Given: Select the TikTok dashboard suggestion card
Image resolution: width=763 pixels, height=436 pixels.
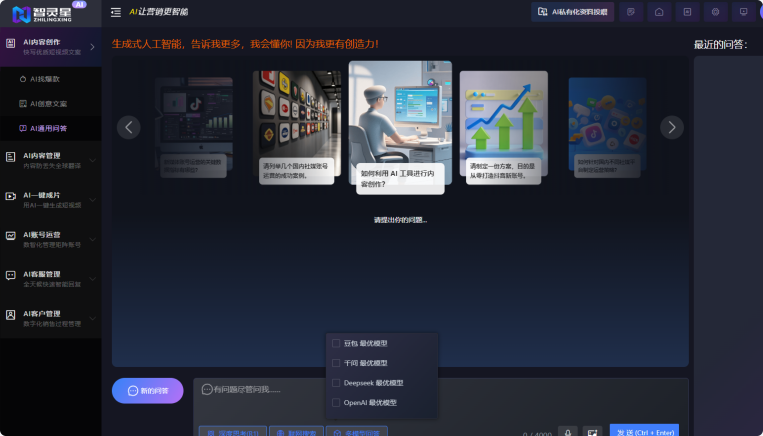Looking at the screenshot, I should coord(194,127).
